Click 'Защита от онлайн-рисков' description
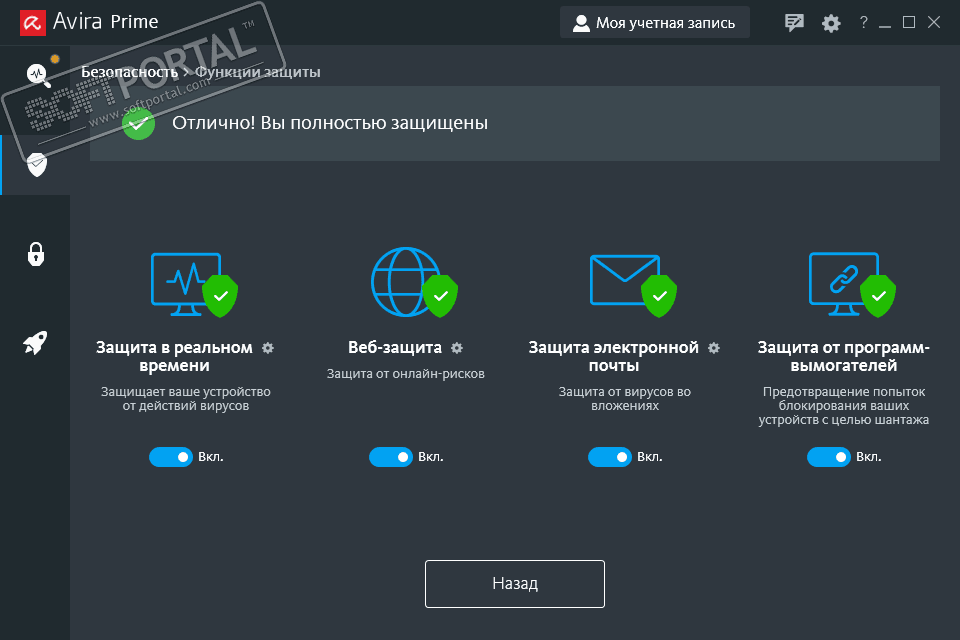Viewport: 960px width, 640px height. tap(405, 374)
